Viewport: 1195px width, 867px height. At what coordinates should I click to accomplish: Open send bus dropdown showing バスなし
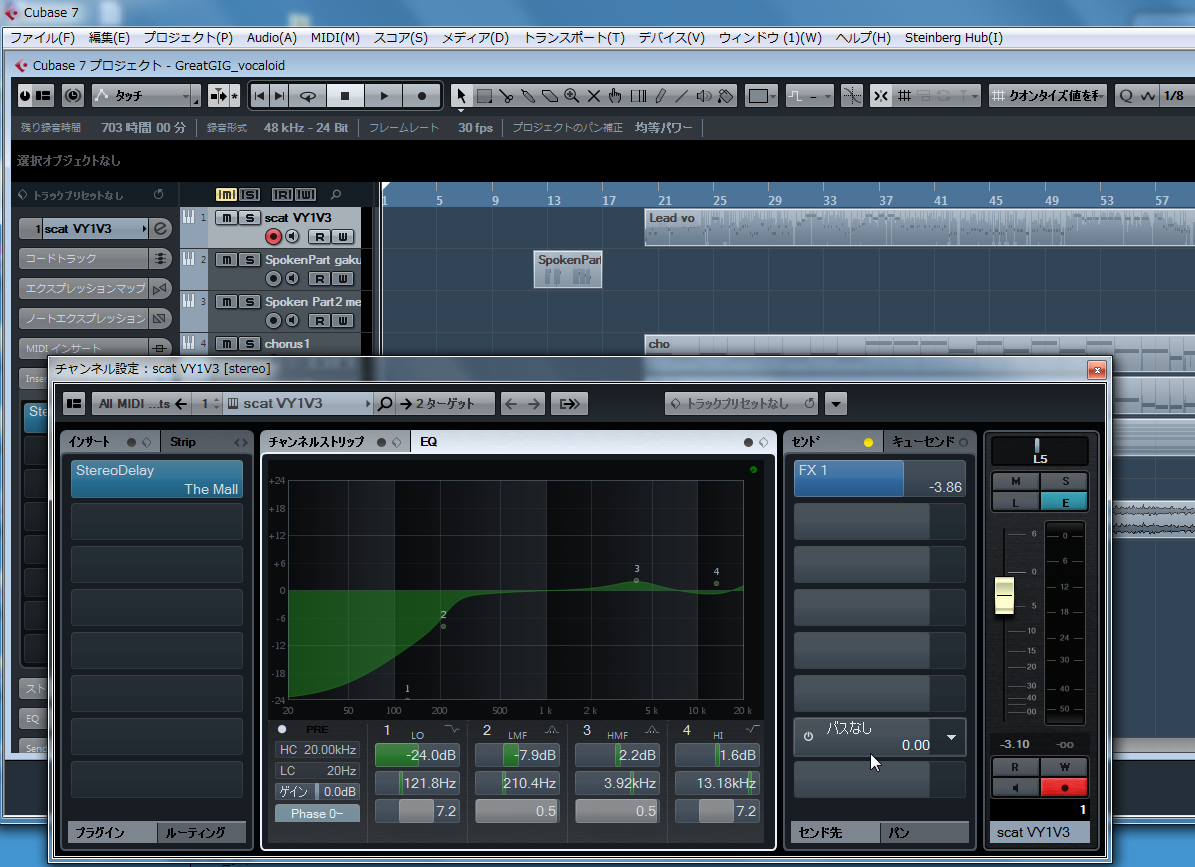pos(951,737)
